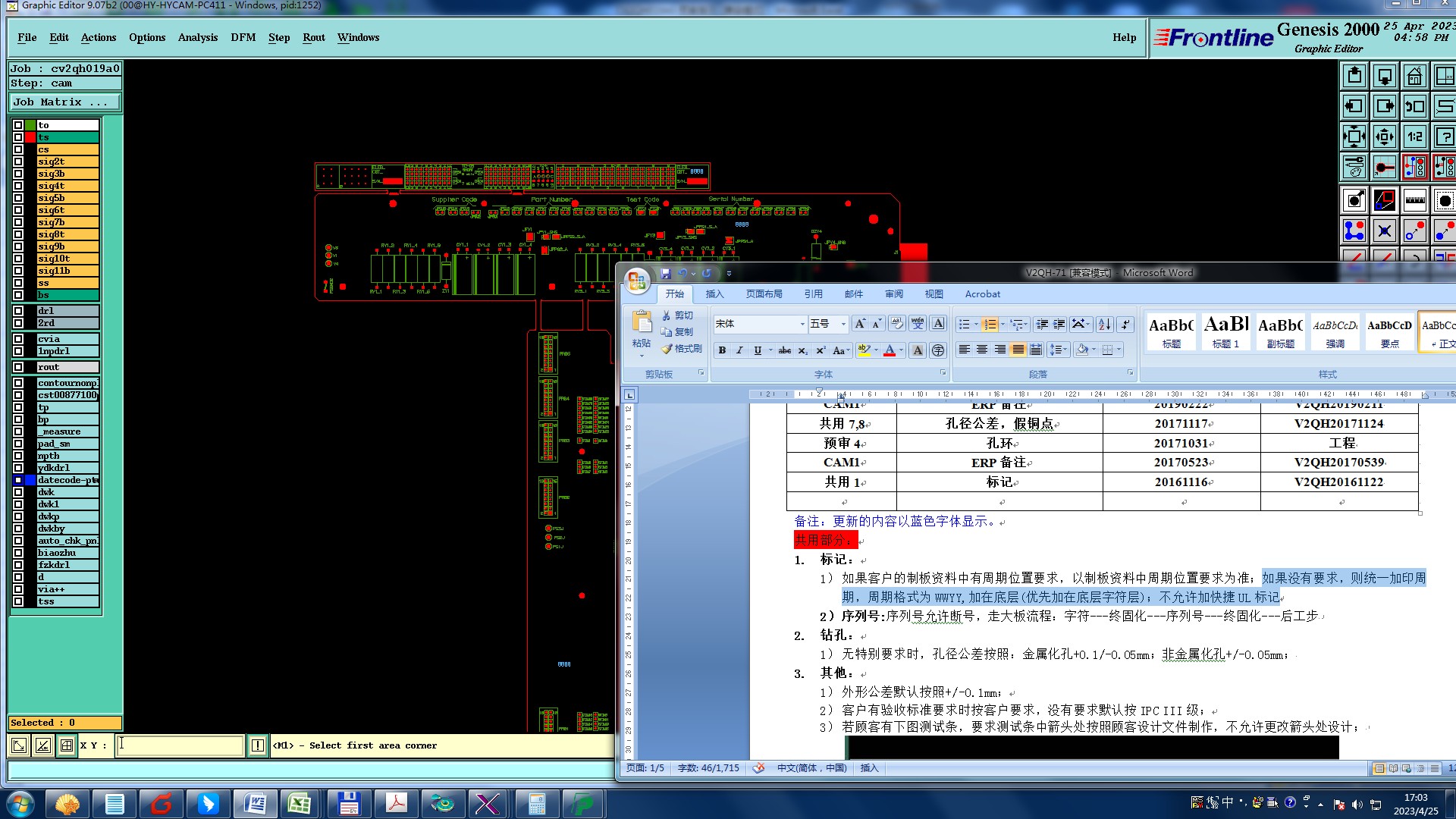This screenshot has width=1456, height=819.
Task: Click the blue X delete feature icon
Action: tap(1385, 231)
